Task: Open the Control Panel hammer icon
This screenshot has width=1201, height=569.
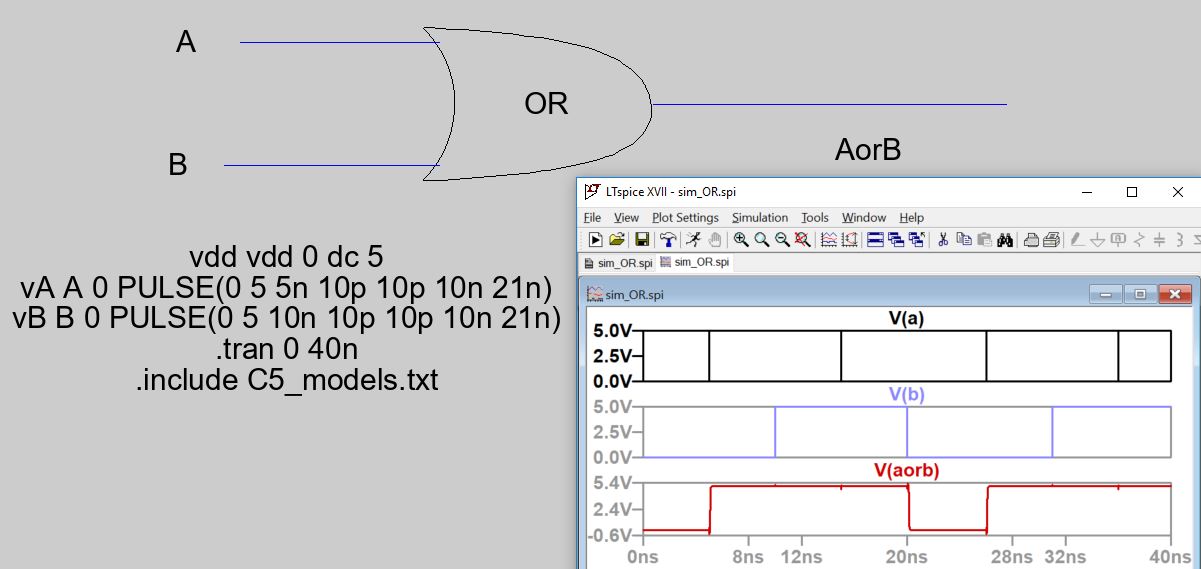Action: [667, 240]
